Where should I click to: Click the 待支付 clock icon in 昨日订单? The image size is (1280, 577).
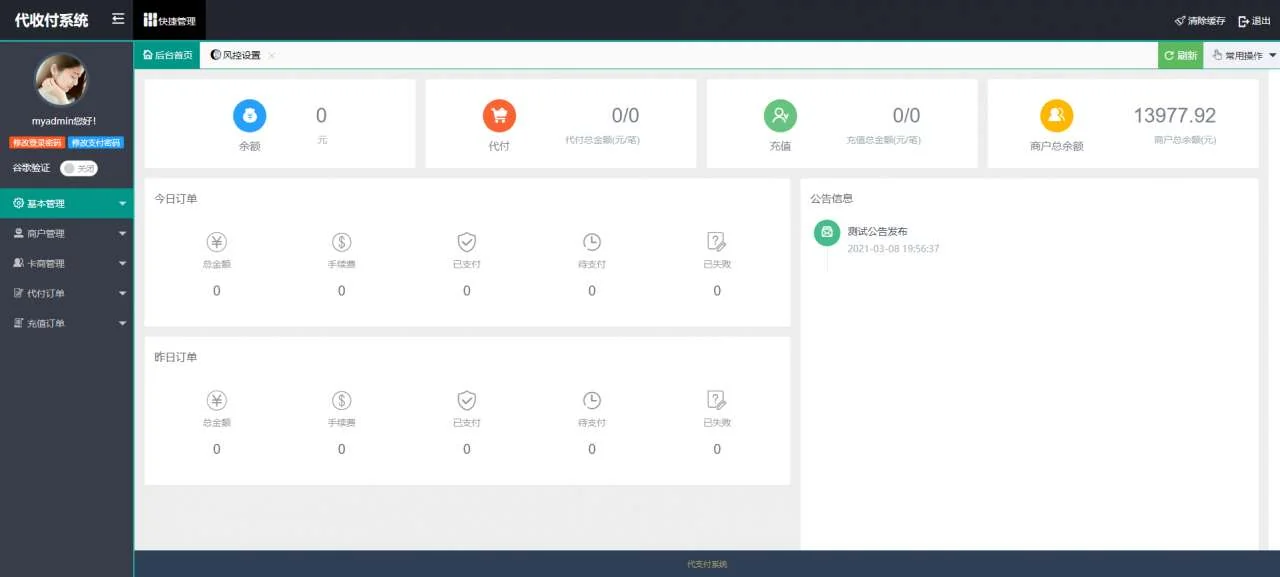591,401
